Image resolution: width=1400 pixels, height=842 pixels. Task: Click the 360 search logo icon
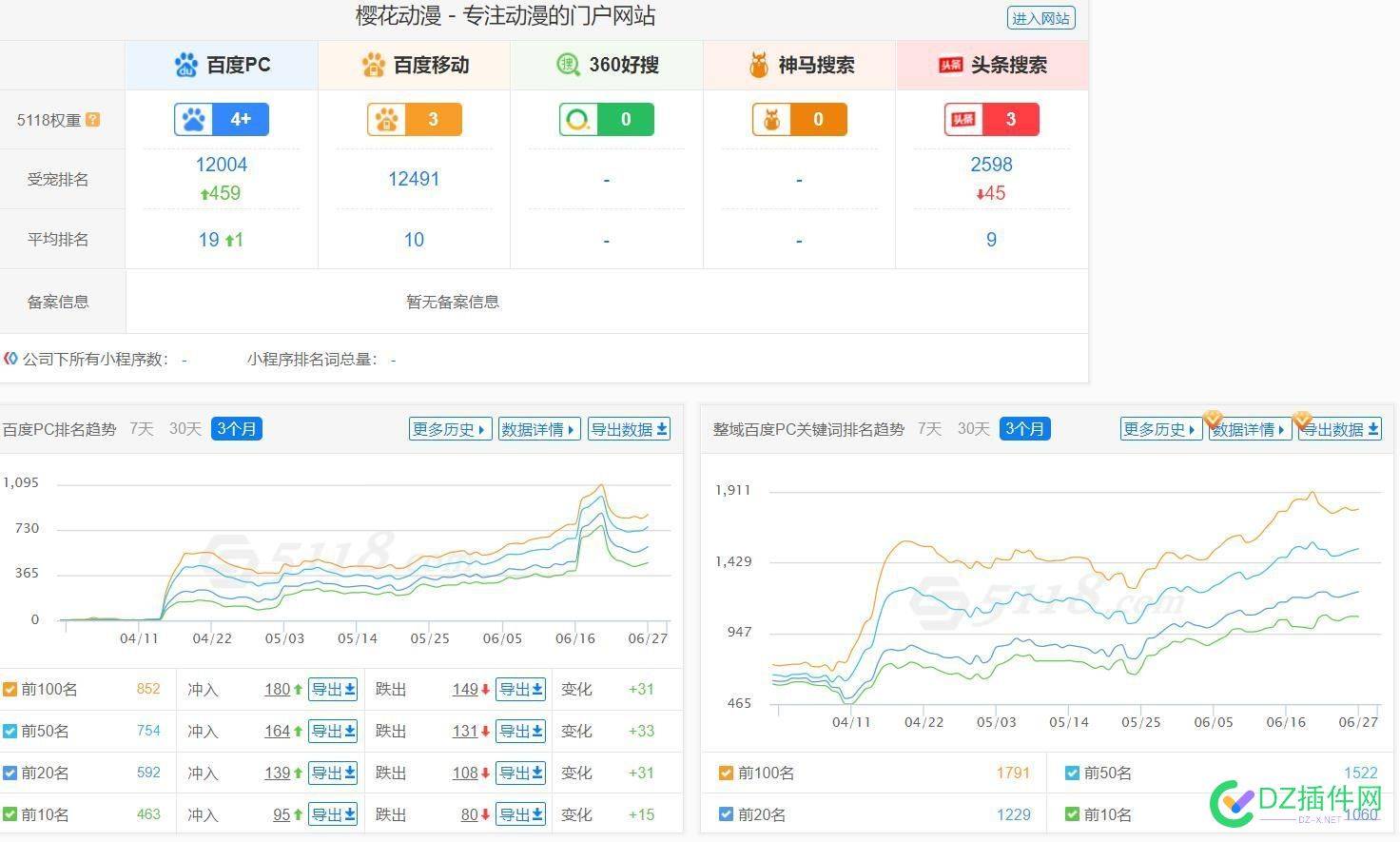tap(568, 65)
